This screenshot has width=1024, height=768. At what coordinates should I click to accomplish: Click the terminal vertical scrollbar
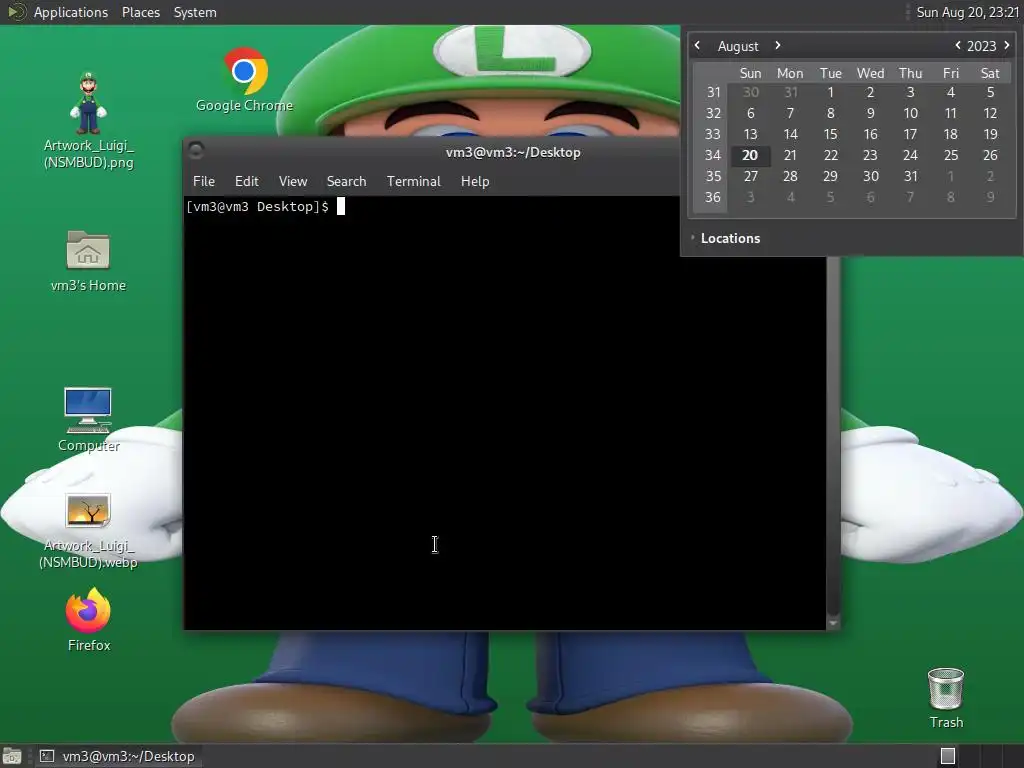pos(833,434)
